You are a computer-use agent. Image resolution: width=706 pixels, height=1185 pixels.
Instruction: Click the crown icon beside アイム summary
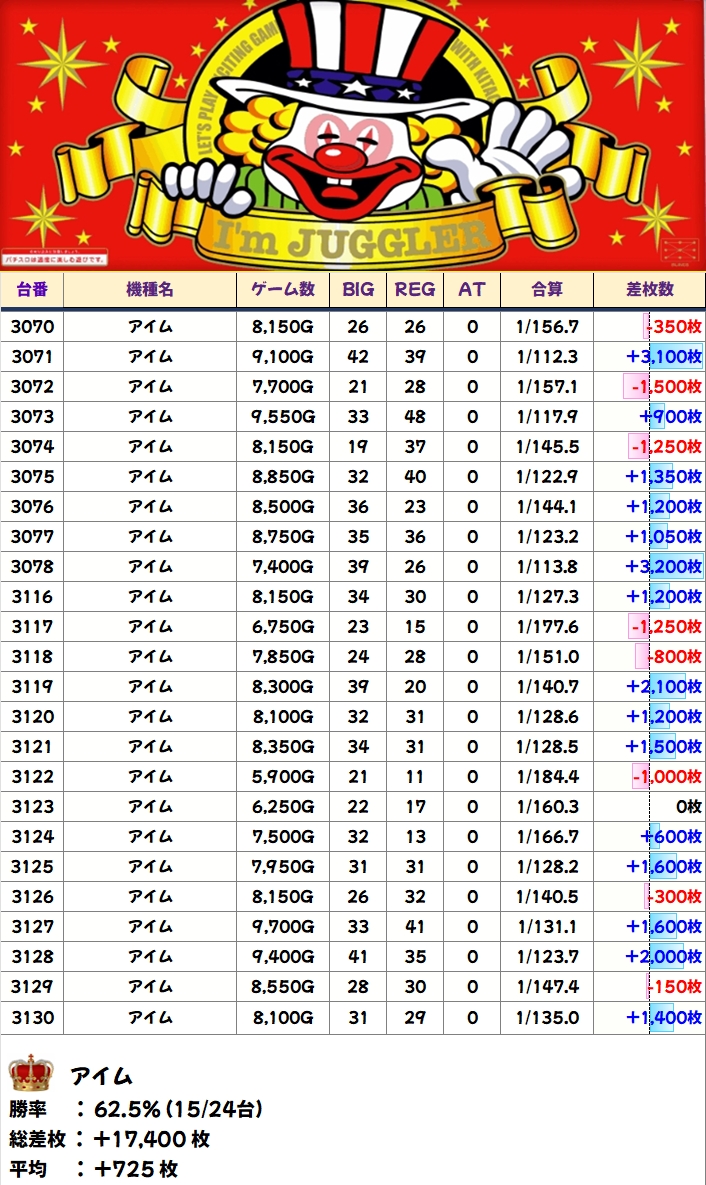[31, 1073]
